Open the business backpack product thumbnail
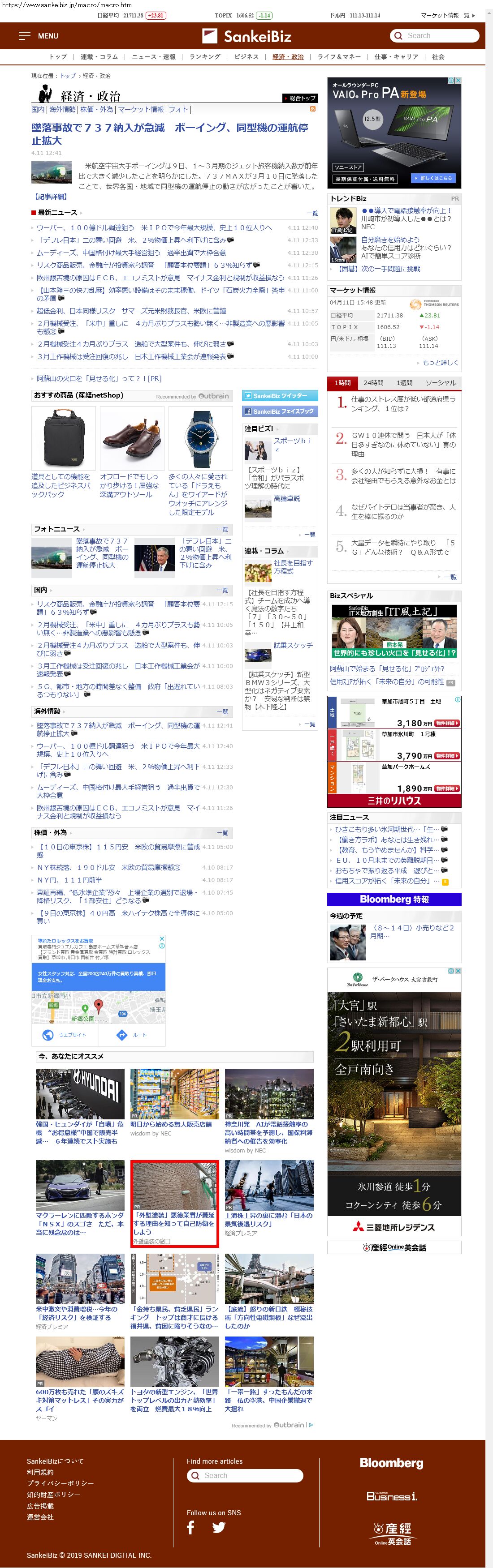 (x=63, y=438)
